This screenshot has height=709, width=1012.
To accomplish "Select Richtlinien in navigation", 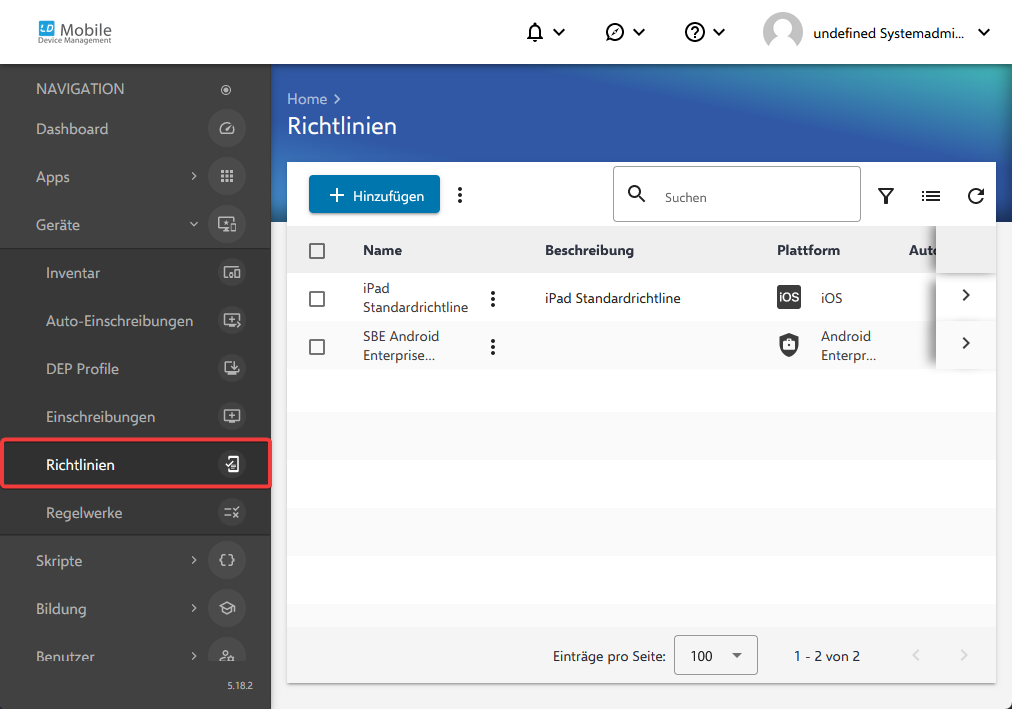I will click(x=136, y=464).
